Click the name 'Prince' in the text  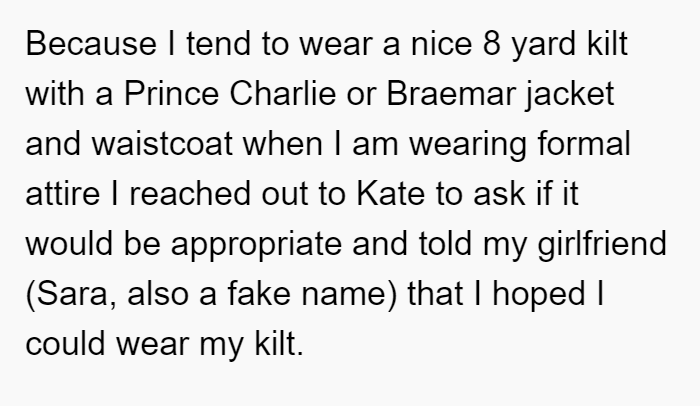tap(171, 94)
